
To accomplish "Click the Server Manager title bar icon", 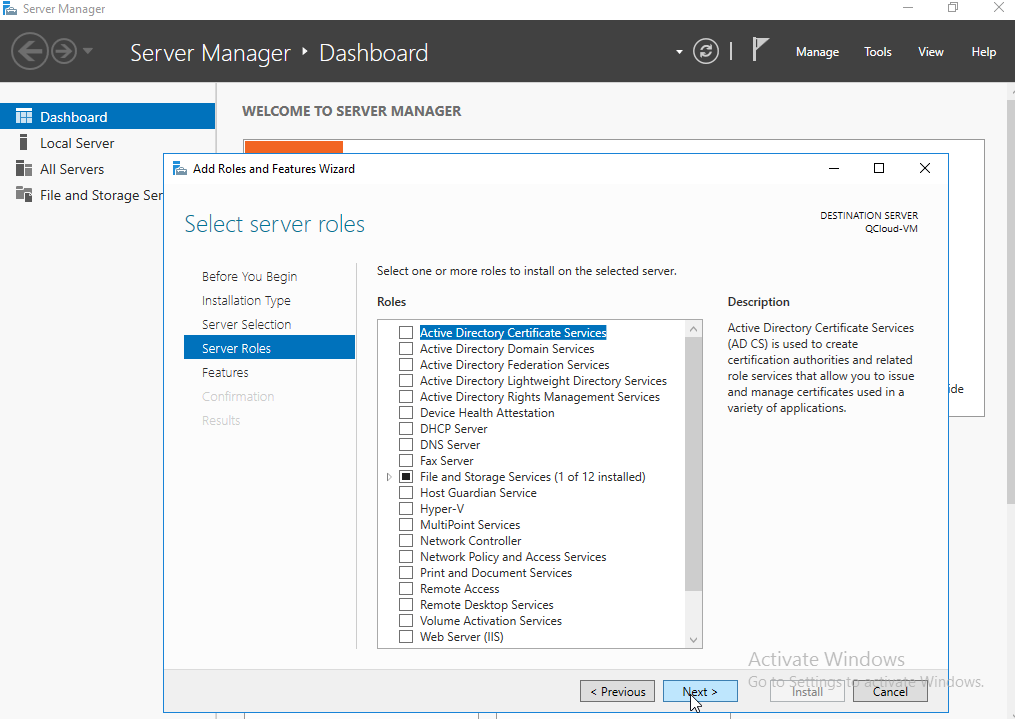I will pyautogui.click(x=10, y=8).
